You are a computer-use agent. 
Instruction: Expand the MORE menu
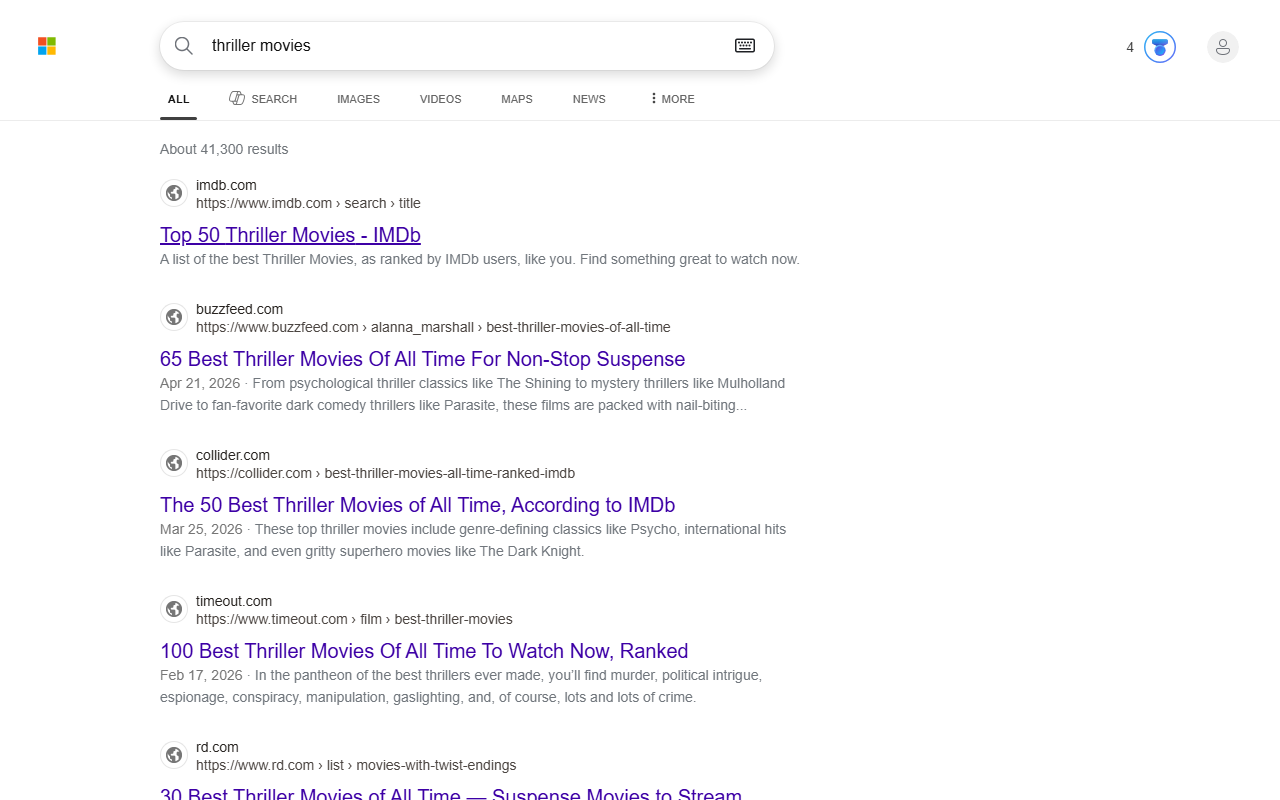click(x=672, y=99)
